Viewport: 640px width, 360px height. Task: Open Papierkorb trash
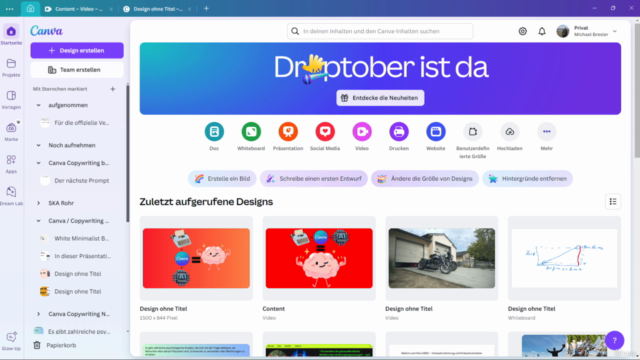(55, 345)
